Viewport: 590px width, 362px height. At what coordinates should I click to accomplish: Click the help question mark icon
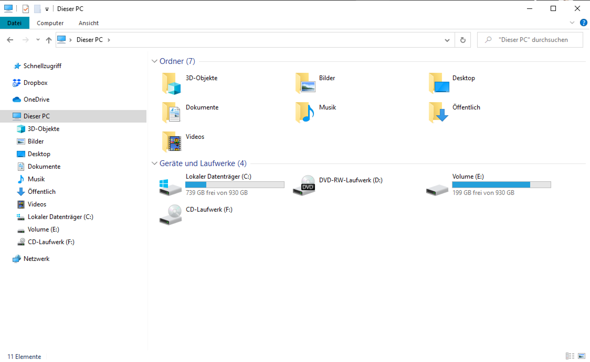coord(583,23)
